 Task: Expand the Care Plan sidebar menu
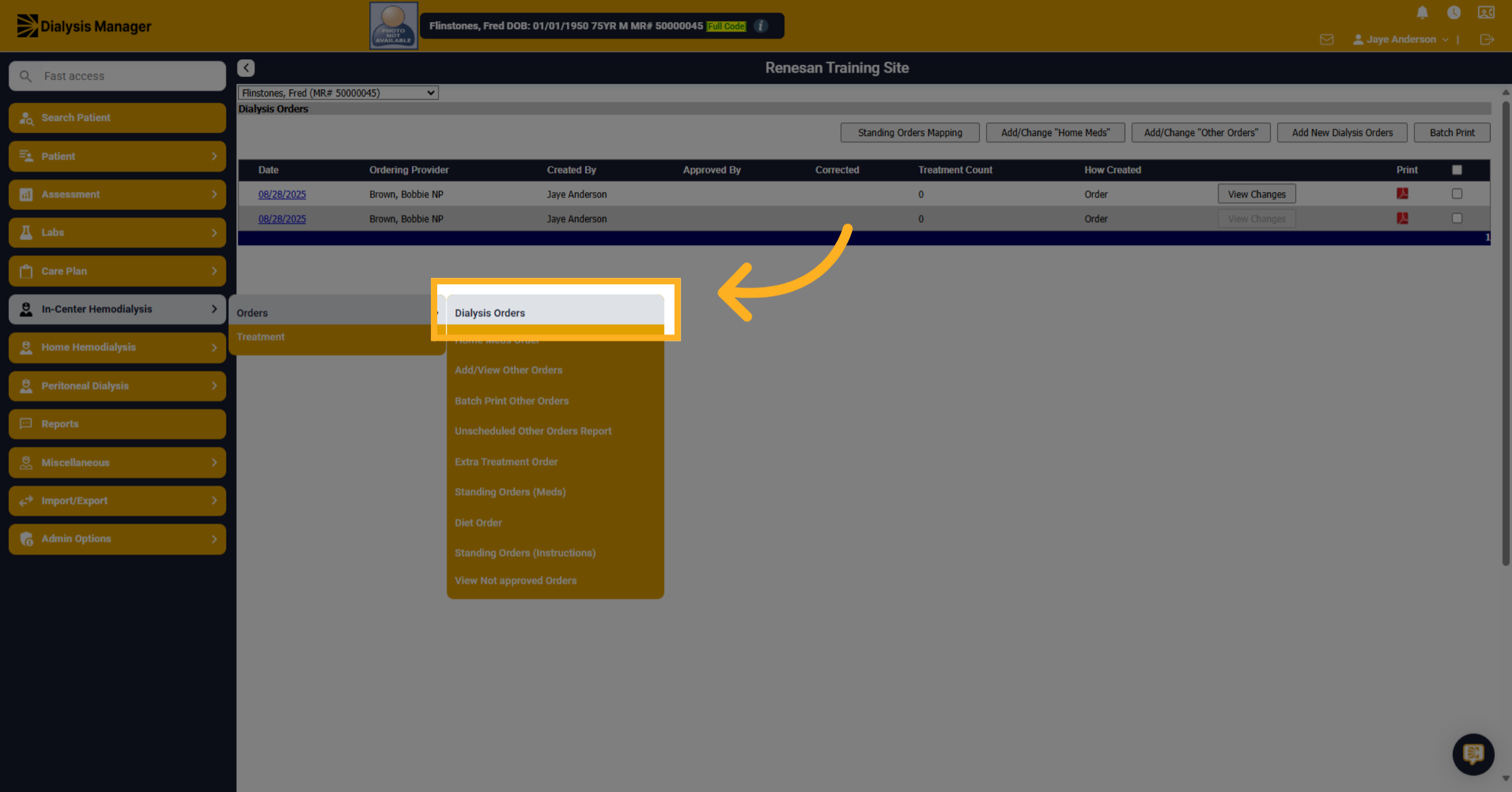pos(117,271)
